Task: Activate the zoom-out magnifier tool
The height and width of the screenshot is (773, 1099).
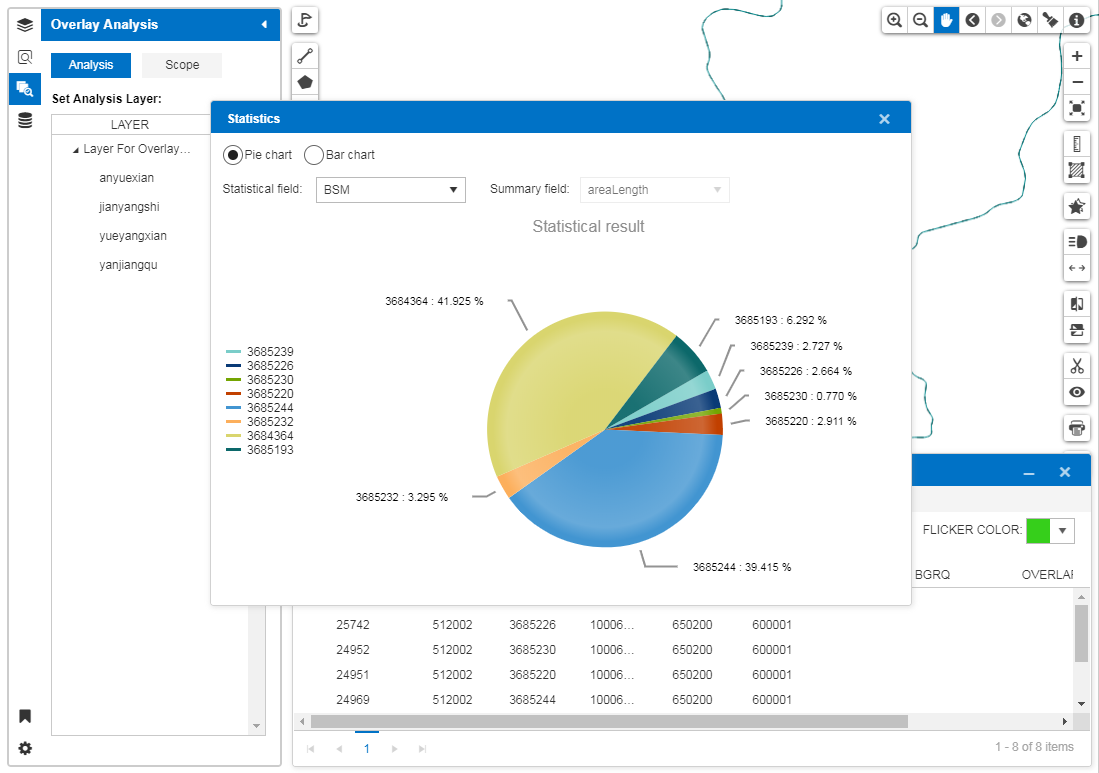Action: 920,20
